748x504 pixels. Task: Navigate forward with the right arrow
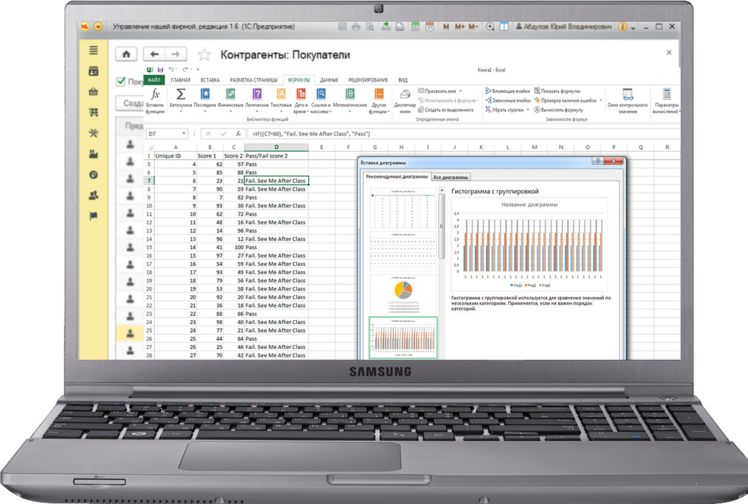coord(176,54)
